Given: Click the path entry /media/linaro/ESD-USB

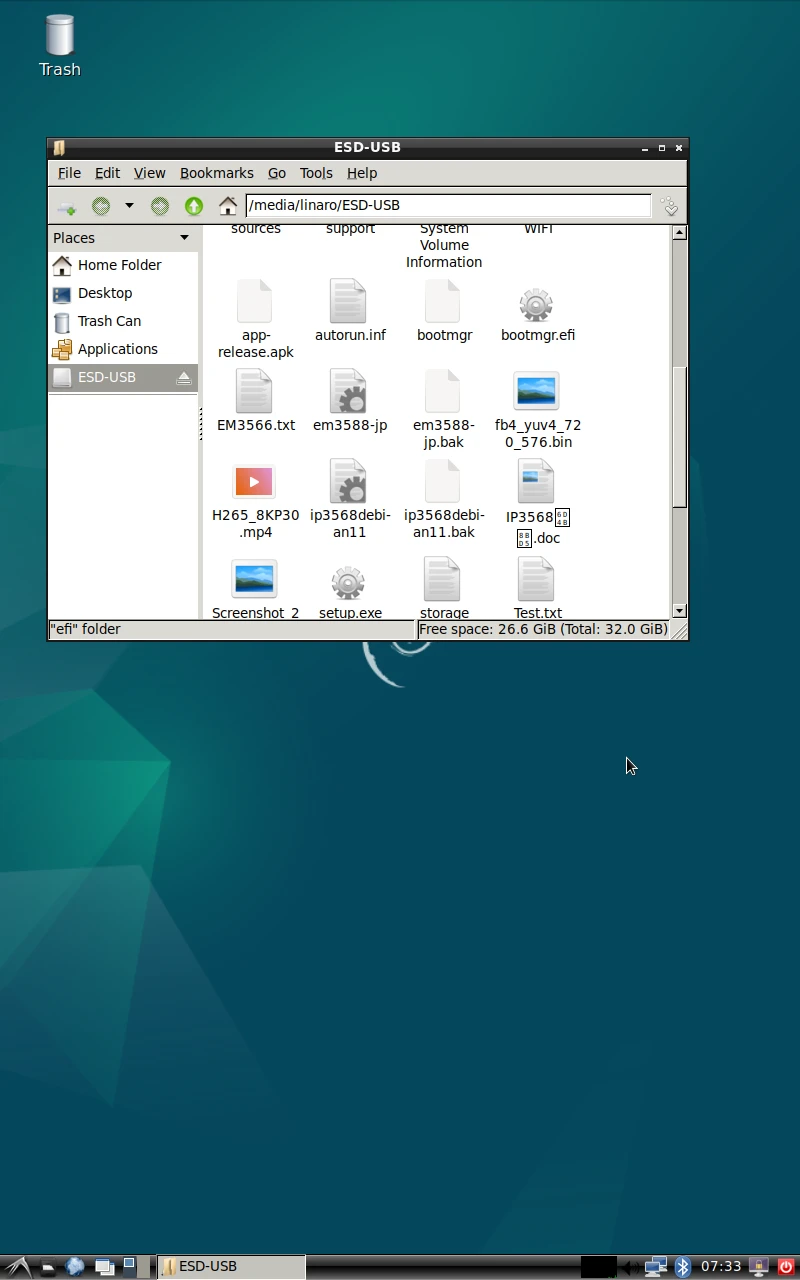Looking at the screenshot, I should pyautogui.click(x=448, y=205).
